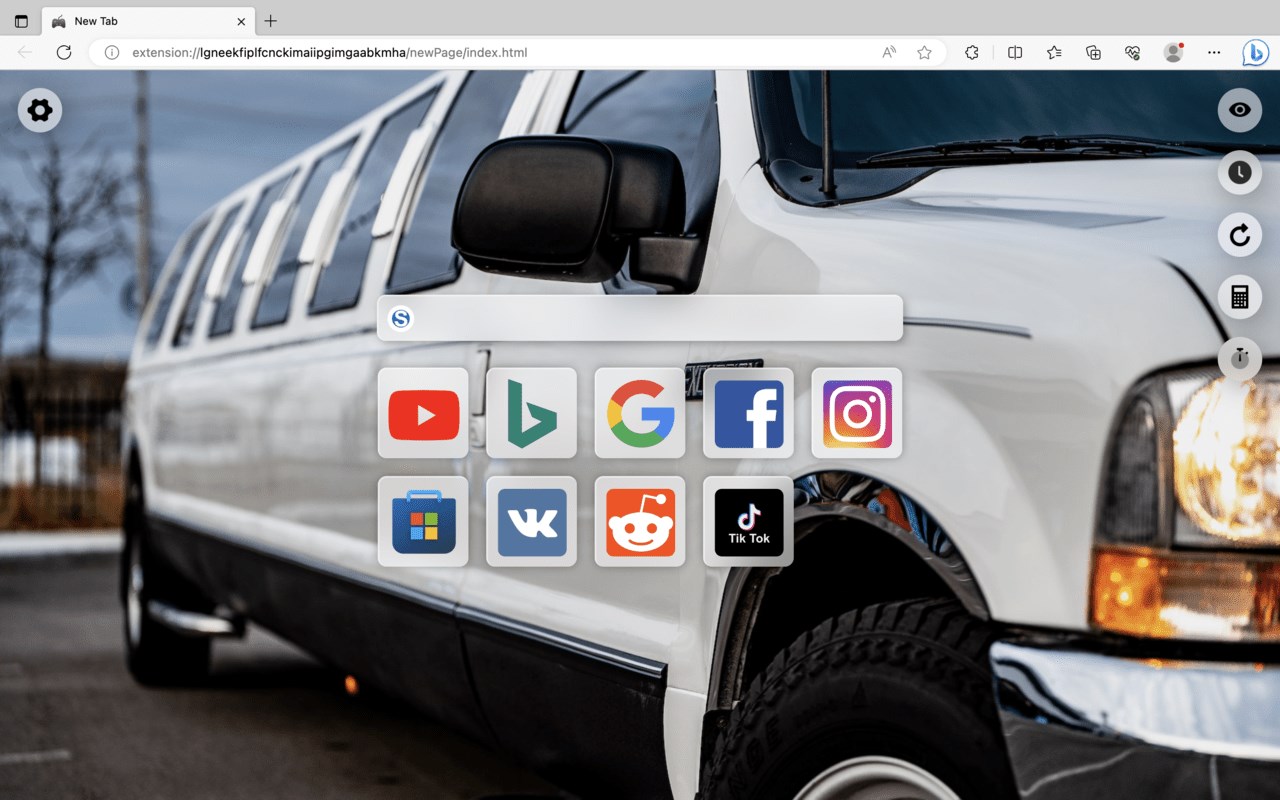Open the Google shortcut tile
This screenshot has width=1280, height=800.
(x=640, y=413)
